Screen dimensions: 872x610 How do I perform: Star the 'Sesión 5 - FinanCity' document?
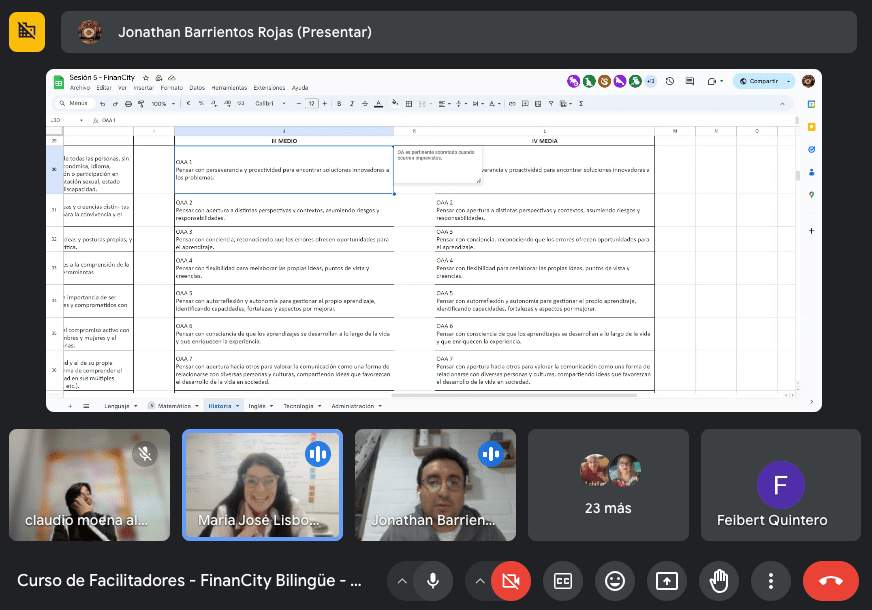(x=146, y=78)
